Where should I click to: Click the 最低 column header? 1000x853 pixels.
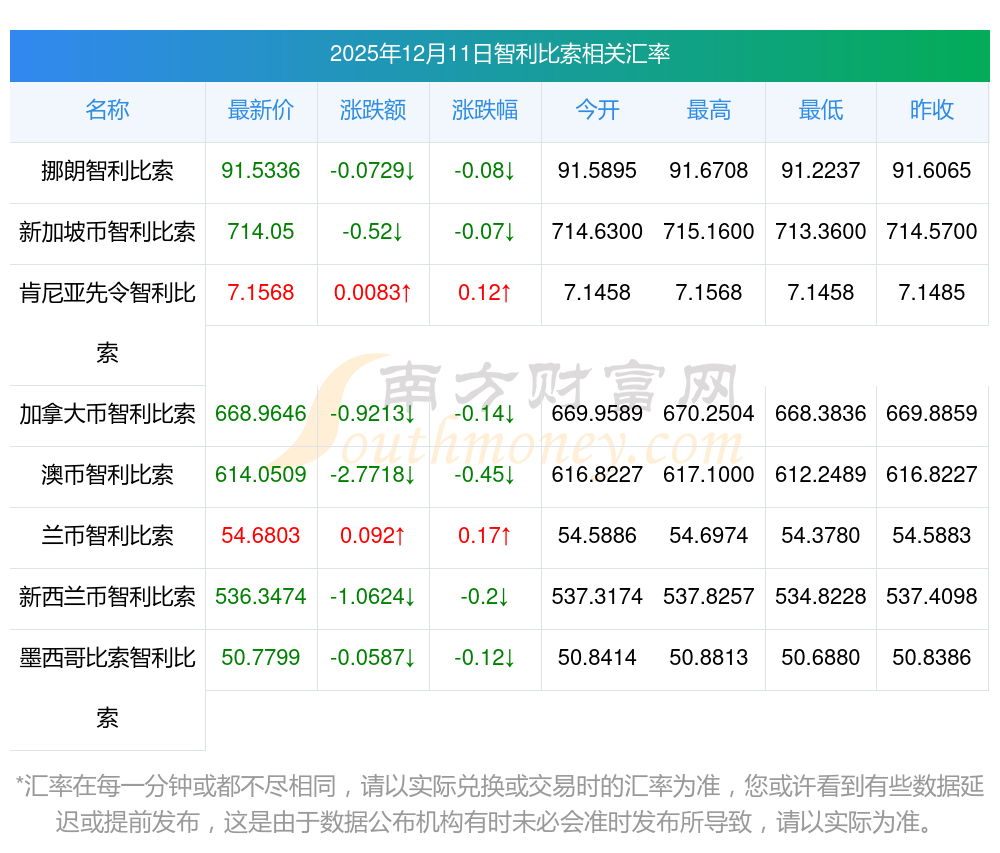tap(821, 111)
